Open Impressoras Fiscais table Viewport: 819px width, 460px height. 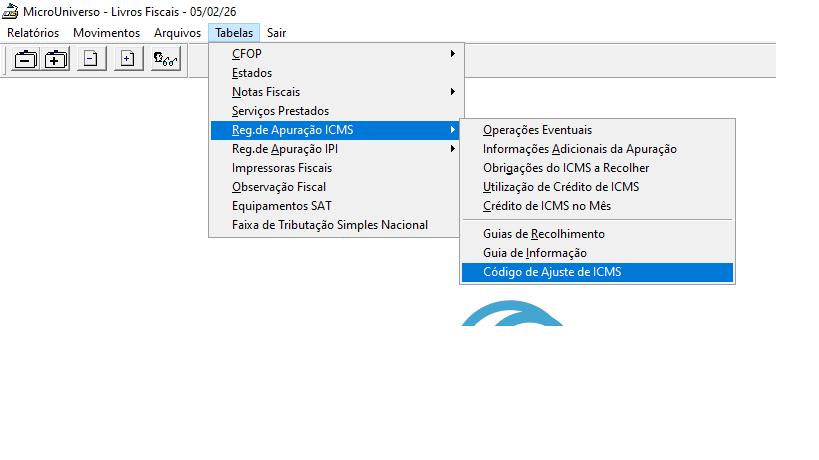coord(281,168)
